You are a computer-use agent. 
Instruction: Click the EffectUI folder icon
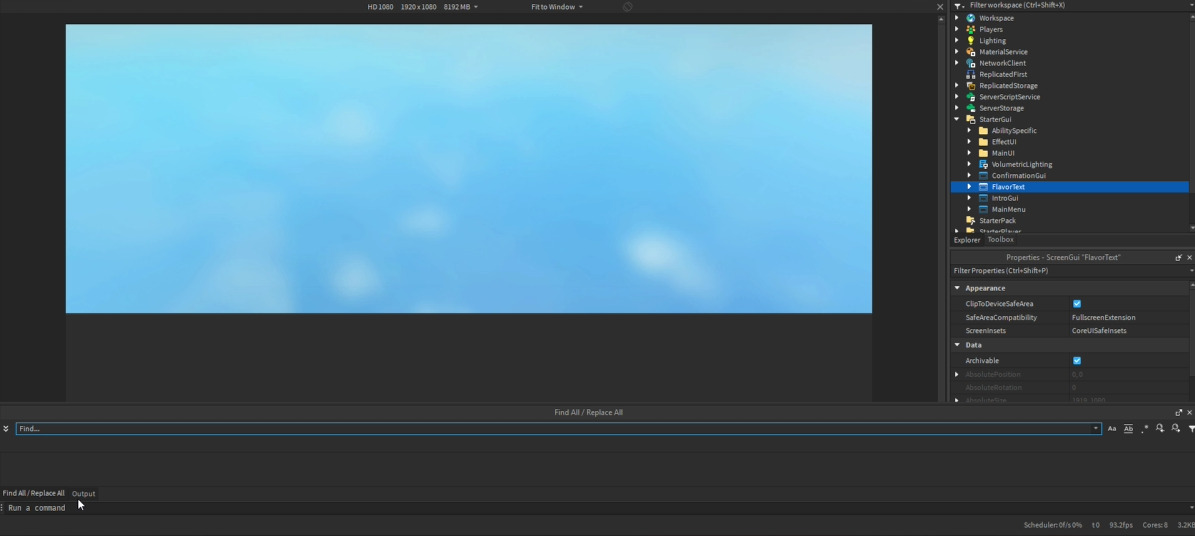(x=983, y=142)
